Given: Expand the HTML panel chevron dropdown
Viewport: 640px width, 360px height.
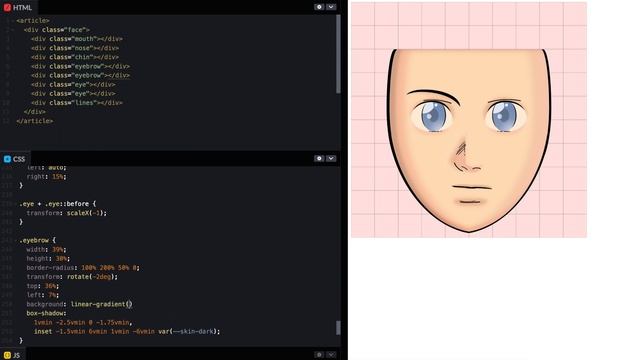Looking at the screenshot, I should click(331, 7).
